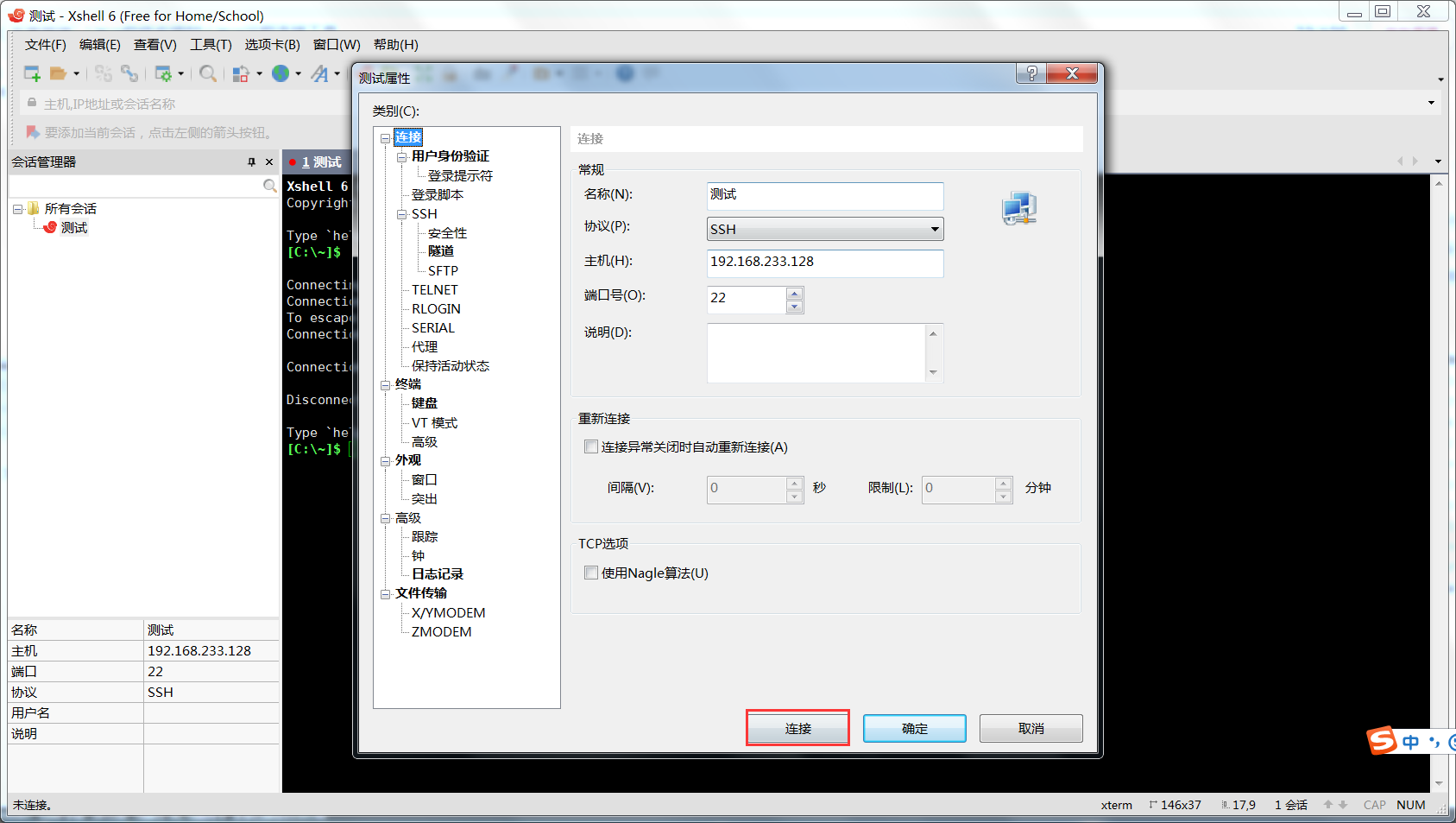
Task: Click the computer connection icon in dialog
Action: point(1019,208)
